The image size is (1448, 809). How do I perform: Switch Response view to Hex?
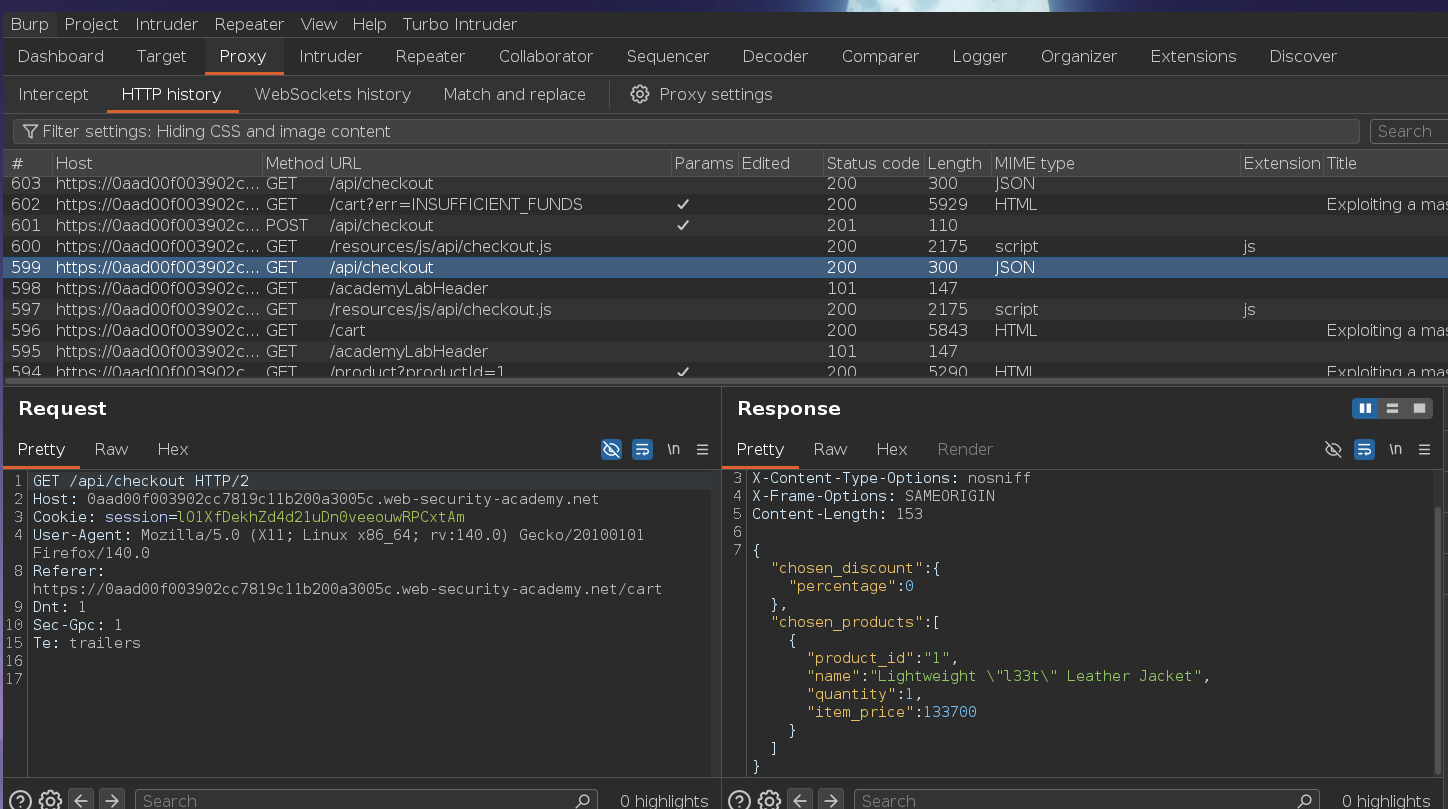click(892, 449)
